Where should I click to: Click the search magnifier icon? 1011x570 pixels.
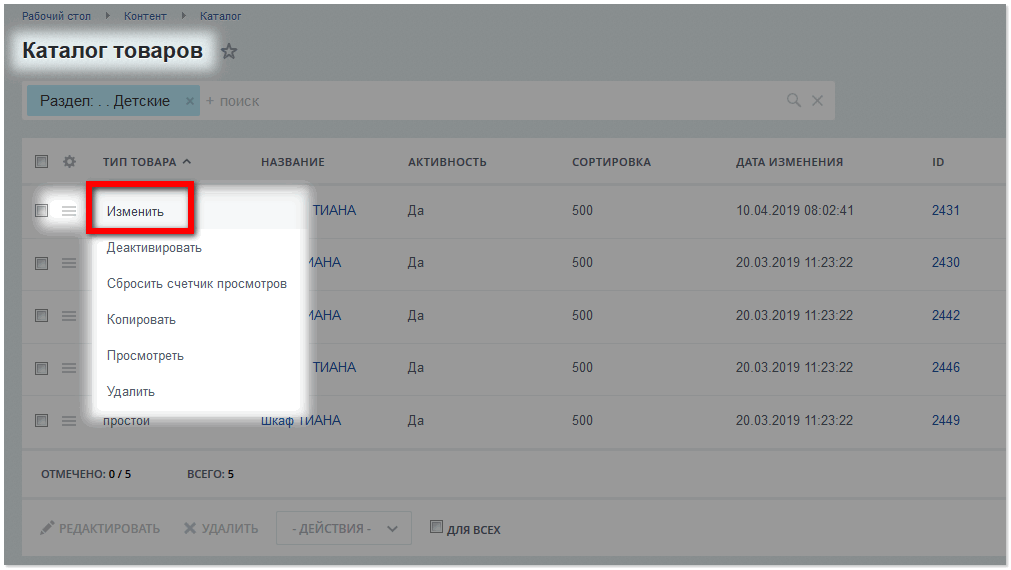[x=794, y=101]
